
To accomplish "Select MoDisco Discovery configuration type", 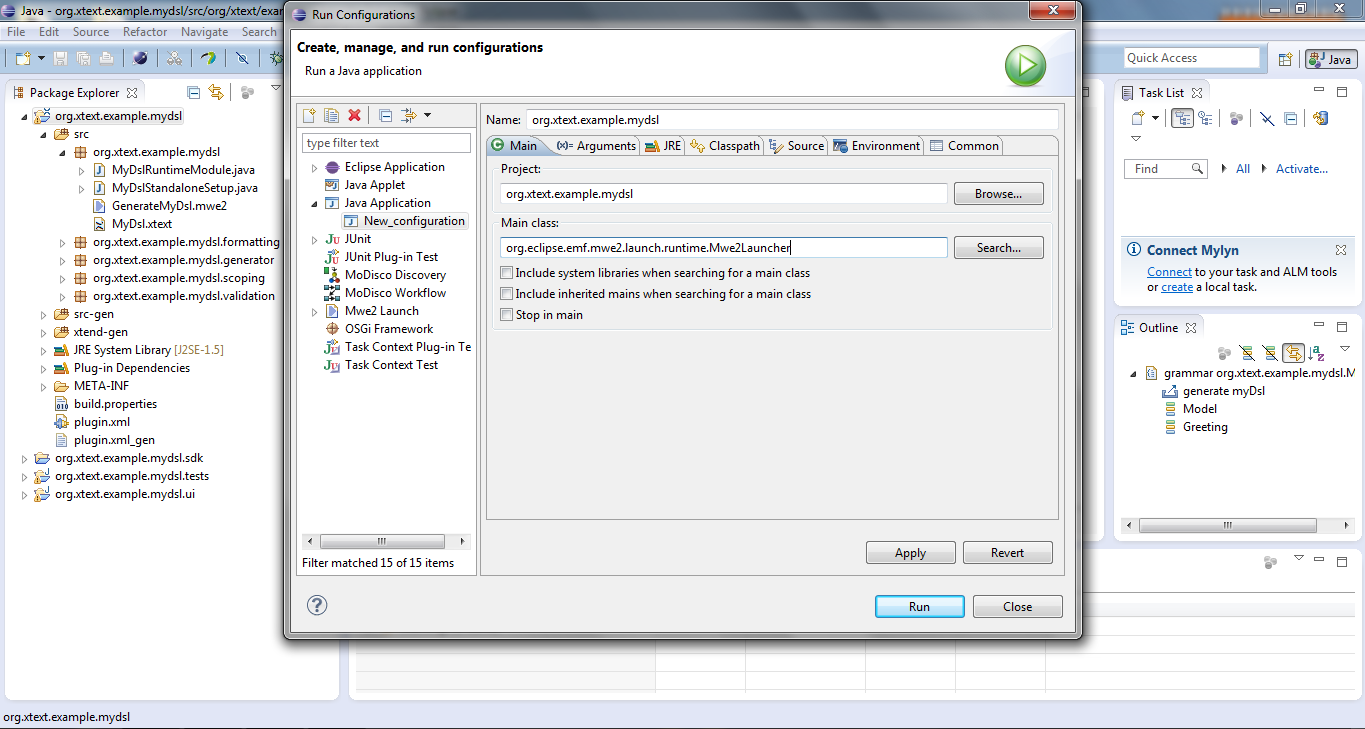I will (385, 275).
